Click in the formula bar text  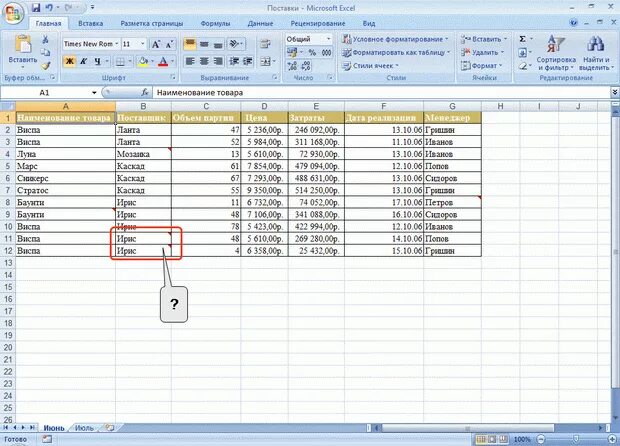200,93
